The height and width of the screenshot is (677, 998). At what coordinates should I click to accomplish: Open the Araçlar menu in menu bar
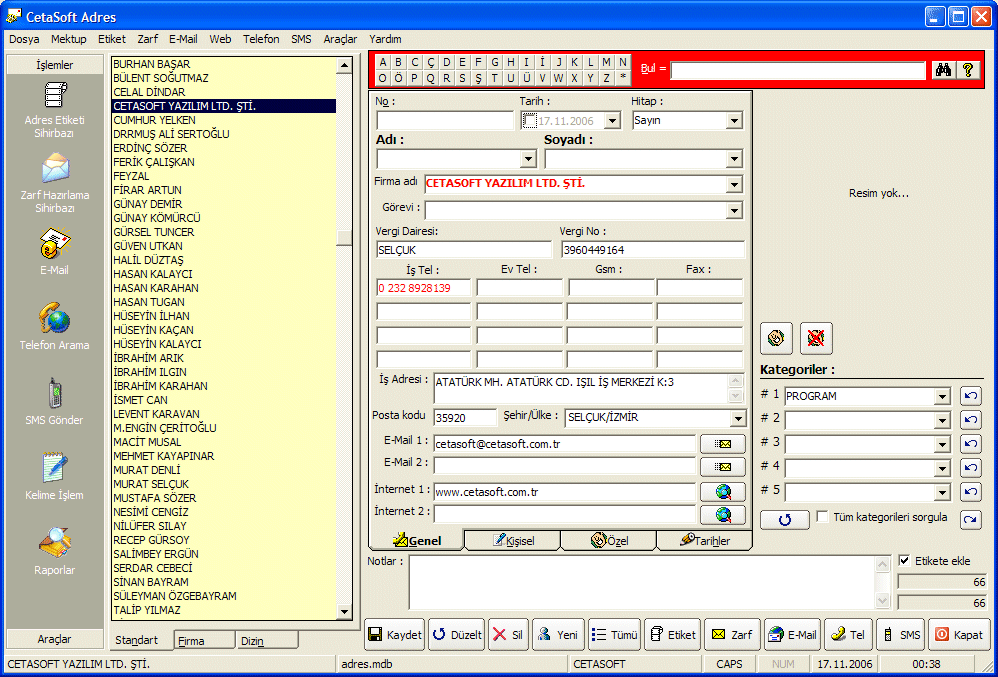point(341,39)
